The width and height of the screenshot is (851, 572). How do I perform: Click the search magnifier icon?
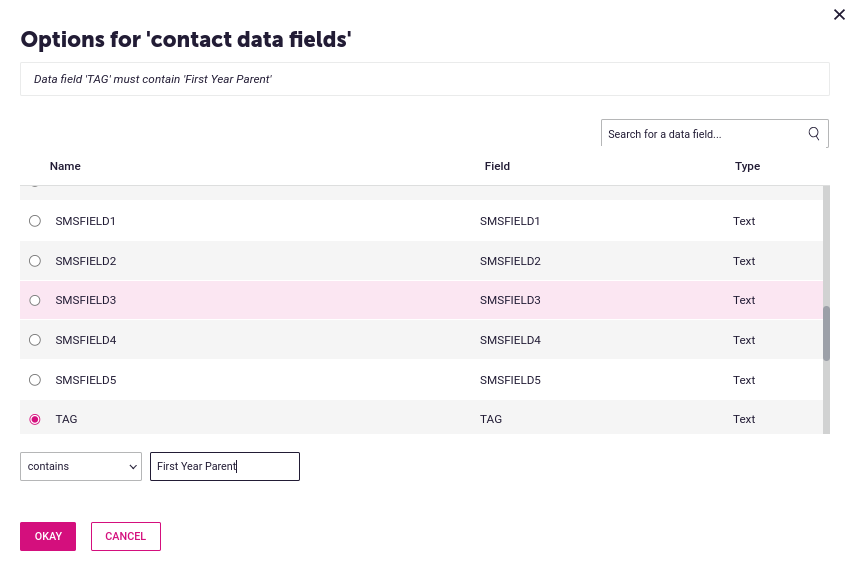(814, 133)
